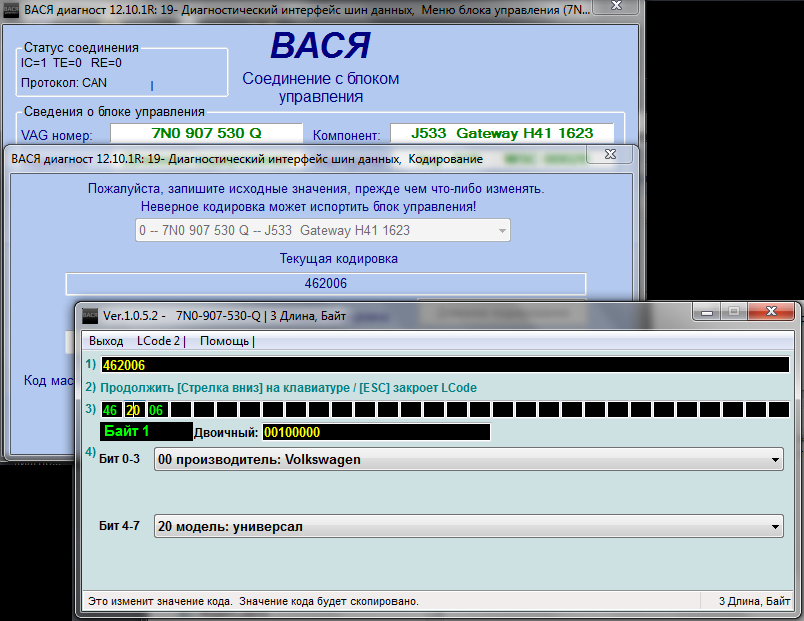This screenshot has width=804, height=621.
Task: Click the Байт 1 label box
Action: point(146,431)
